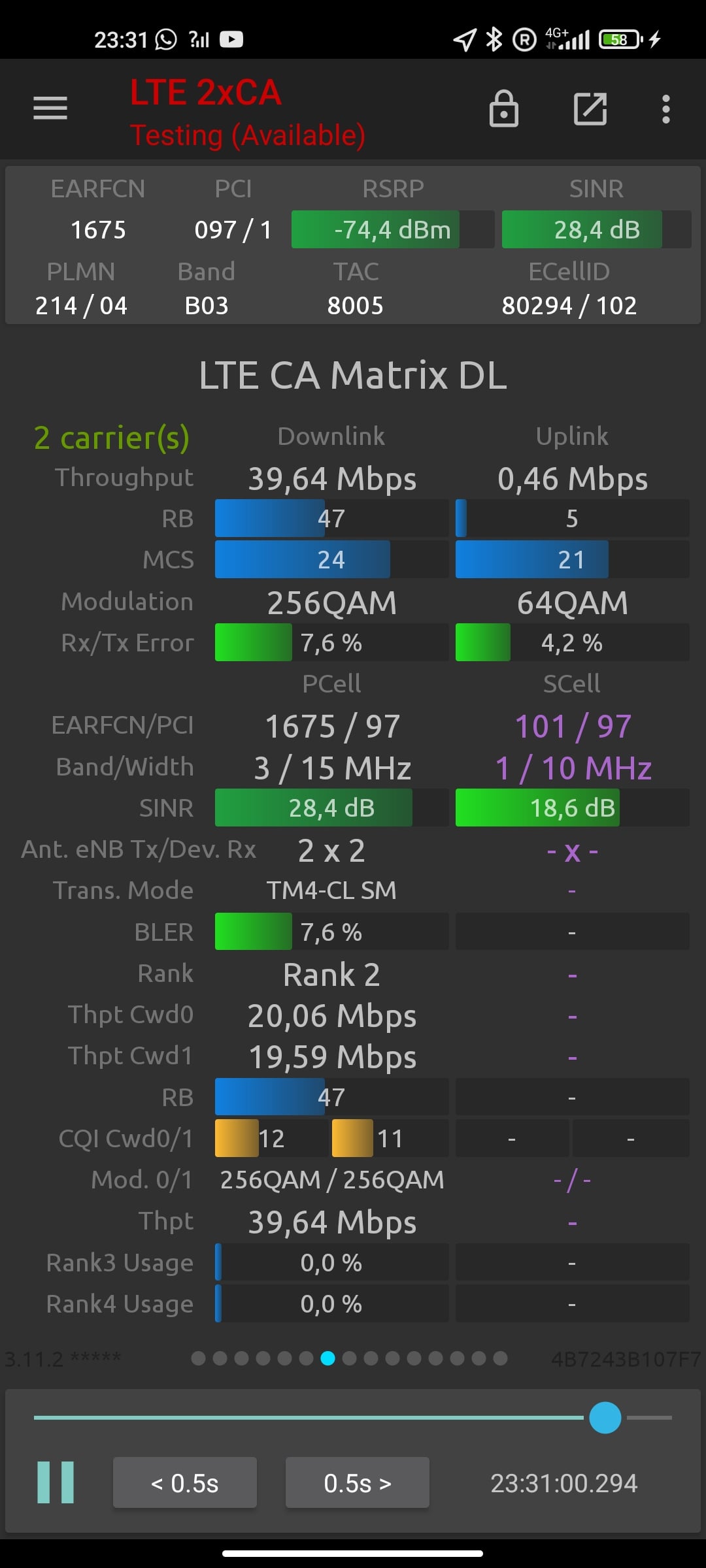
Task: Open the three-dot overflow menu
Action: pyautogui.click(x=666, y=109)
